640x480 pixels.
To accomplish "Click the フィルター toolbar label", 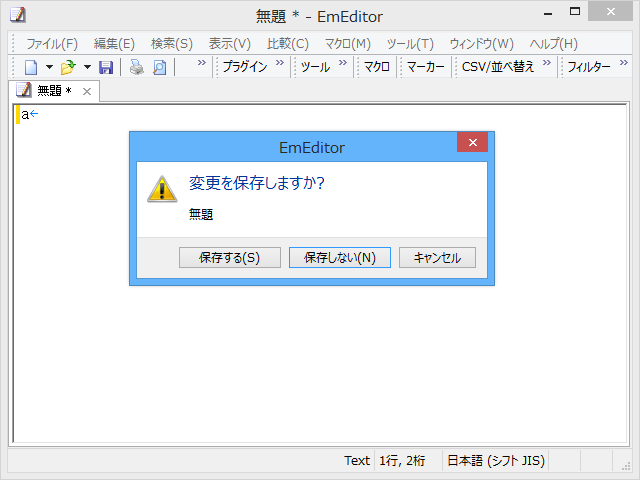I will (x=589, y=67).
